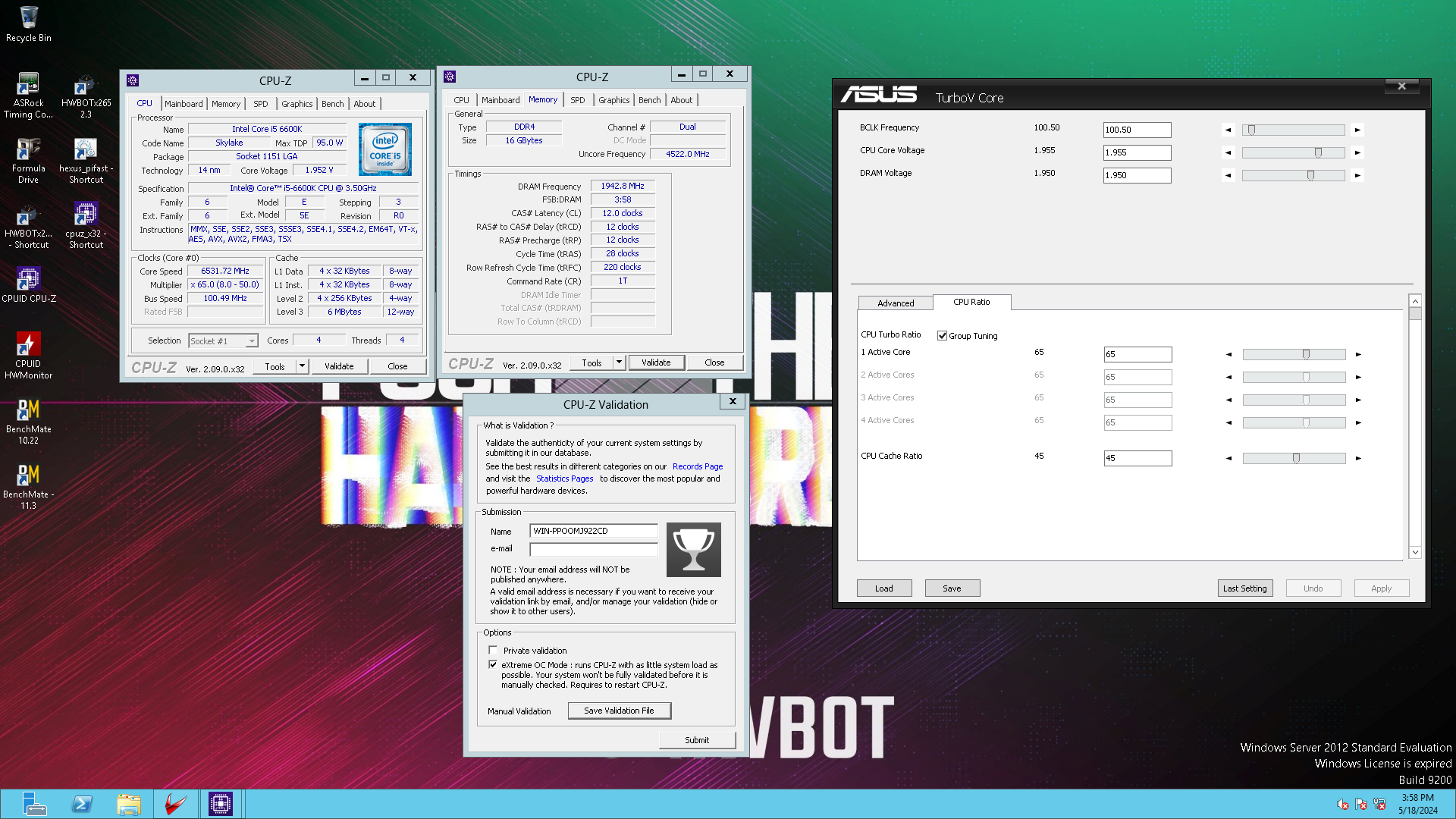
Task: Submit the CPU-Z validation
Action: [x=697, y=740]
